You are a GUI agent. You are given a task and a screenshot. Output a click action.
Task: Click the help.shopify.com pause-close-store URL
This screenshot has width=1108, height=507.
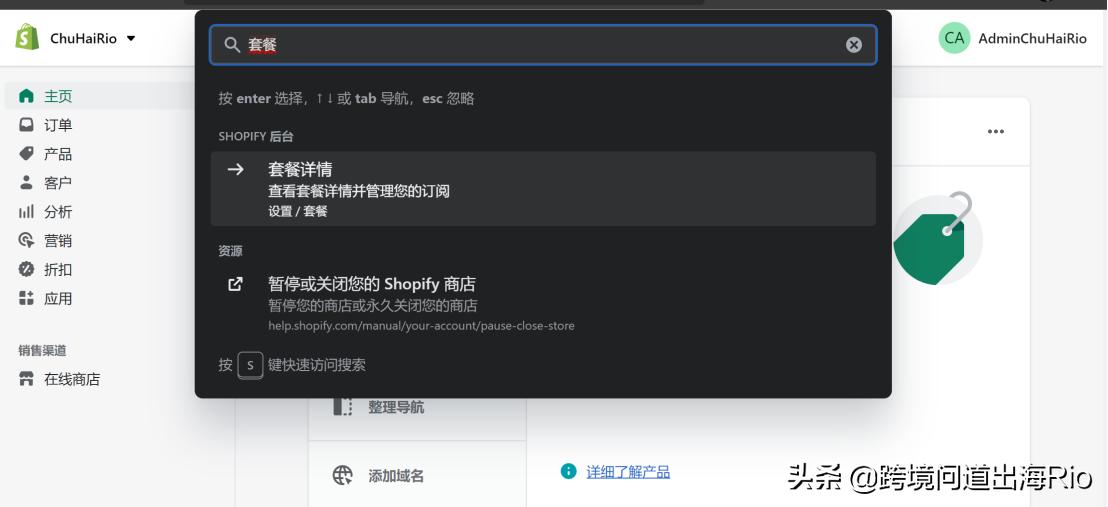coord(421,326)
